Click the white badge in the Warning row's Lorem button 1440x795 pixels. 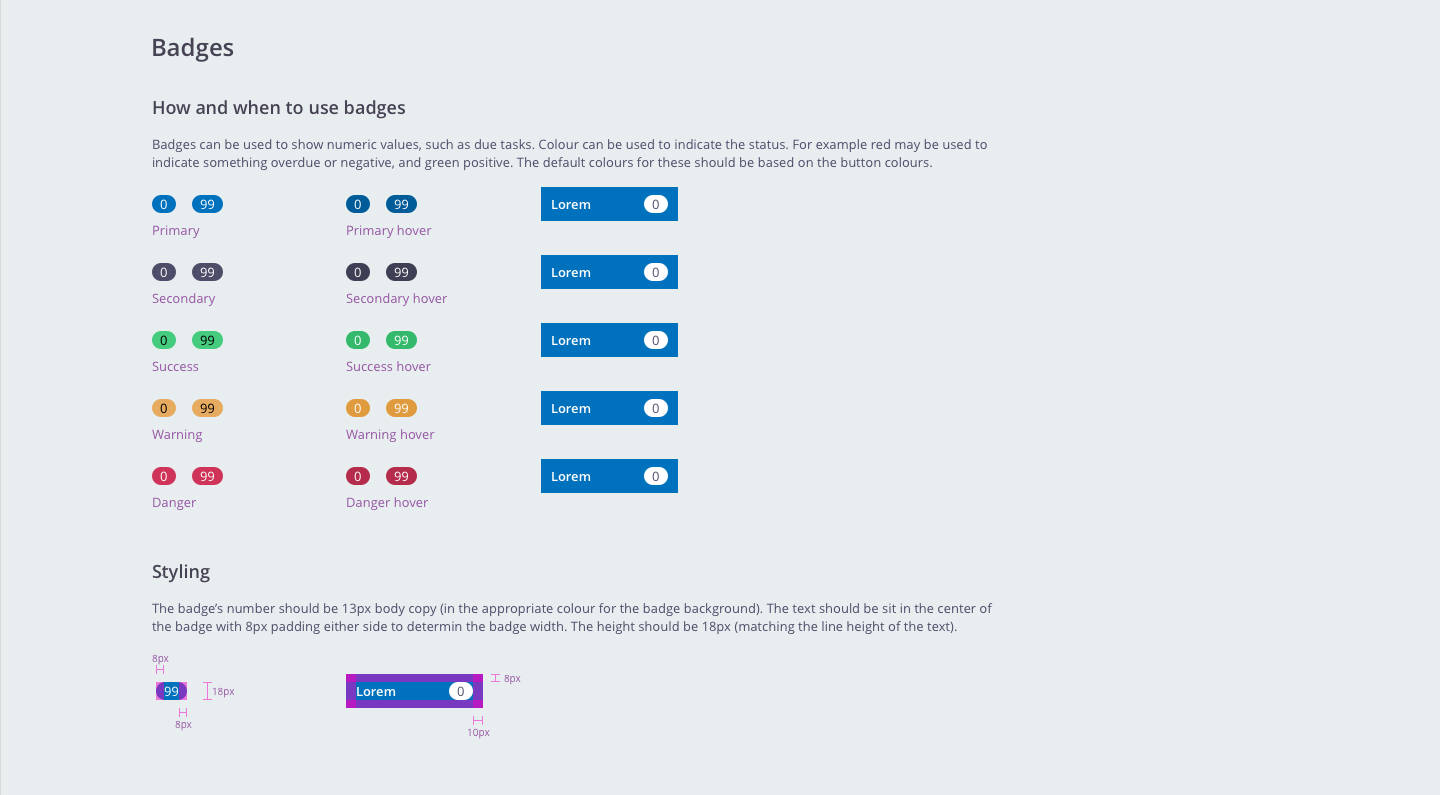tap(656, 408)
